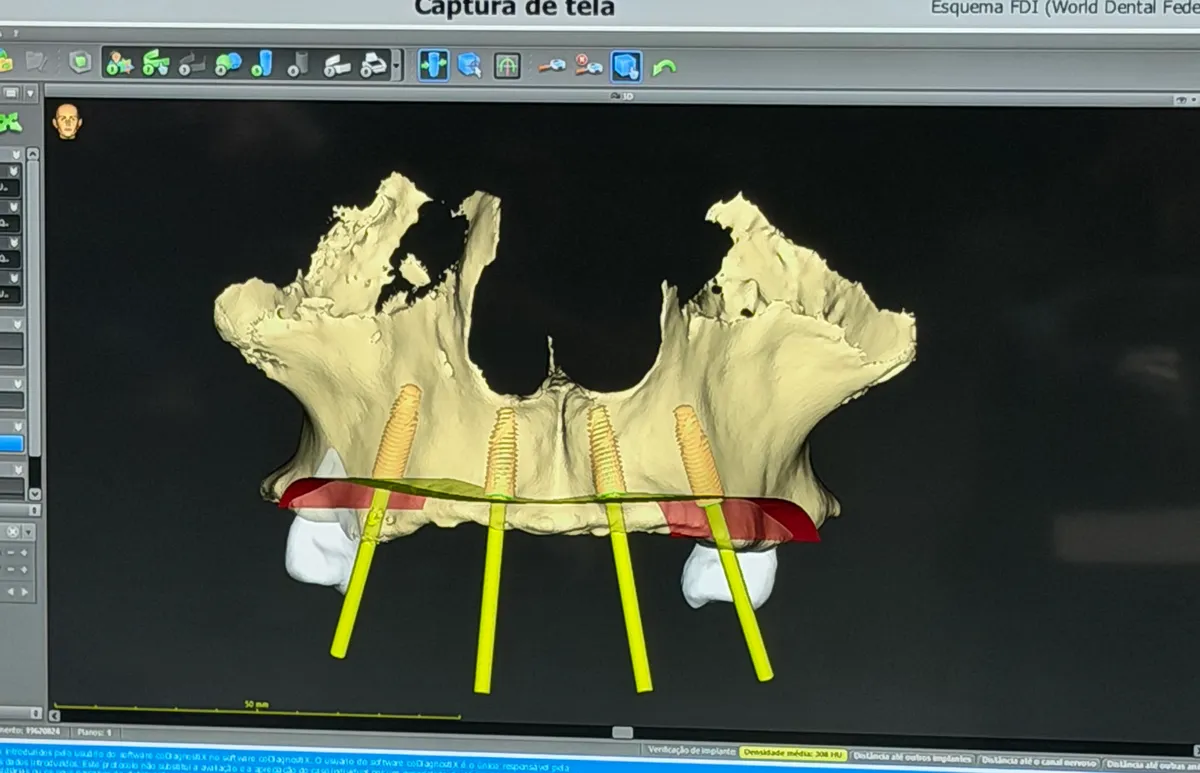
Task: Toggle the Densidade média 308 HU indicator
Action: click(792, 753)
